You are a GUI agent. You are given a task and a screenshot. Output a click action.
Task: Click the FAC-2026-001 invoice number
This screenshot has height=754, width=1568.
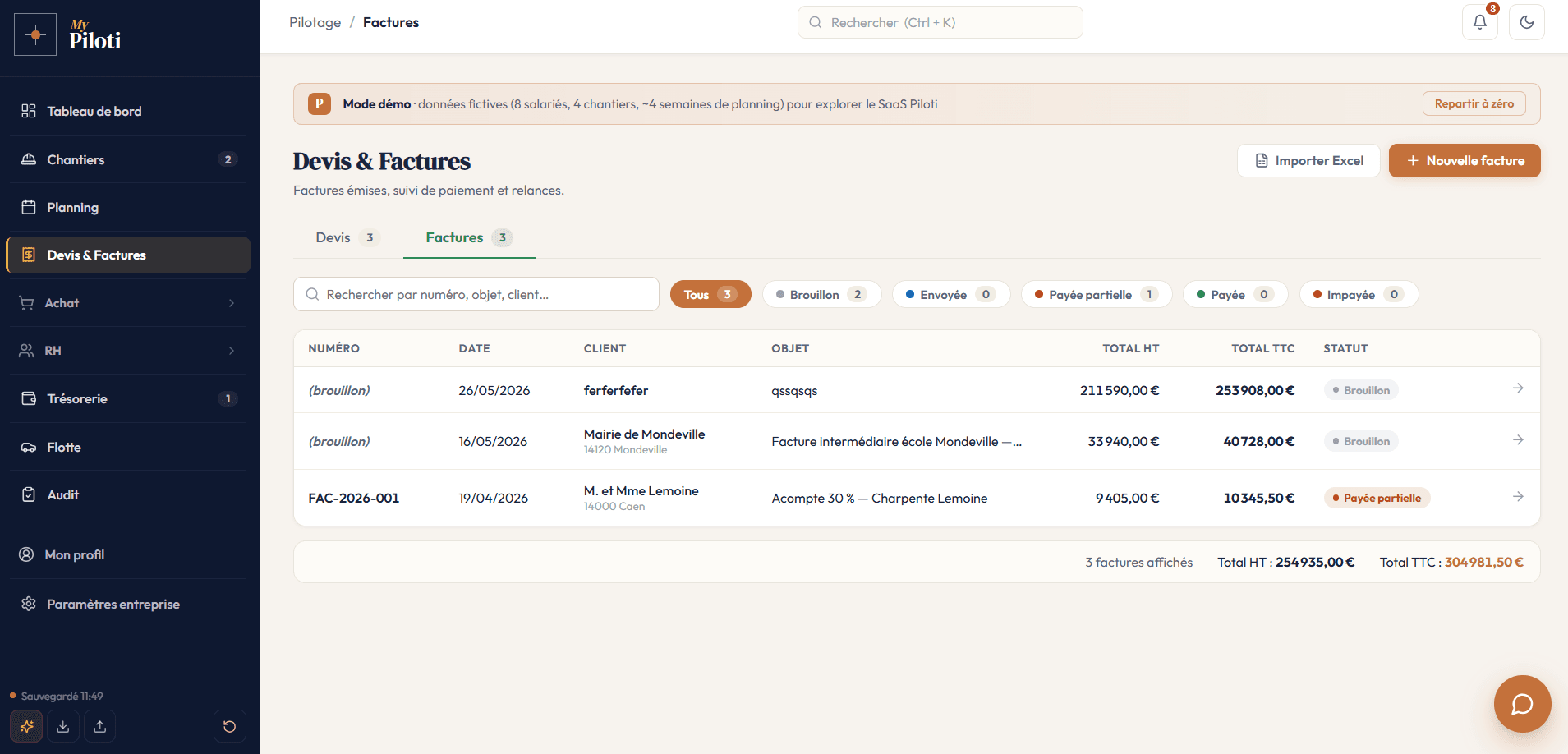[x=354, y=498]
